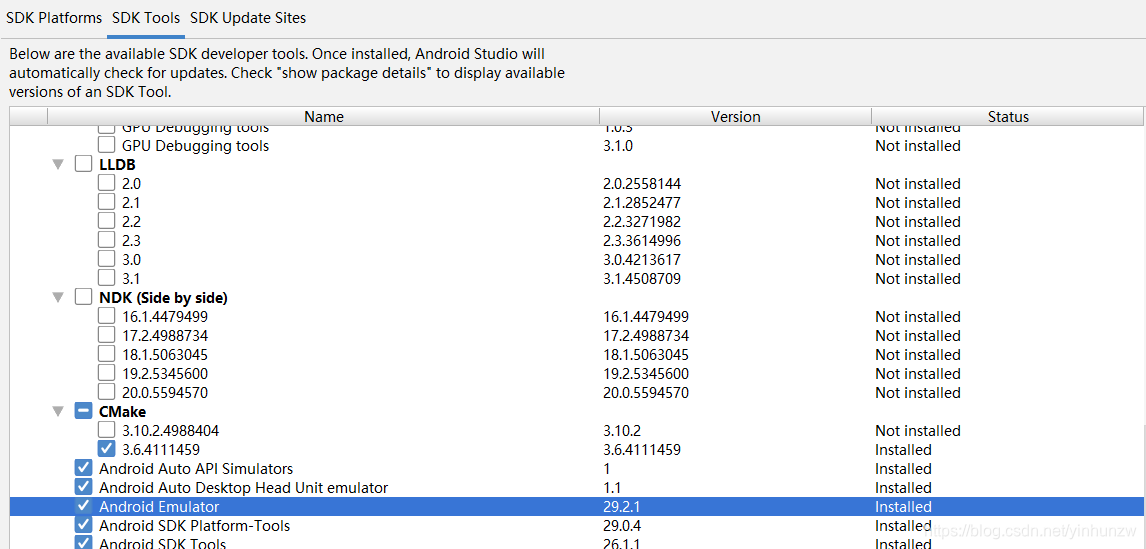This screenshot has width=1146, height=549.
Task: Uncheck CMake 3.6.4111459 checkbox
Action: [107, 449]
